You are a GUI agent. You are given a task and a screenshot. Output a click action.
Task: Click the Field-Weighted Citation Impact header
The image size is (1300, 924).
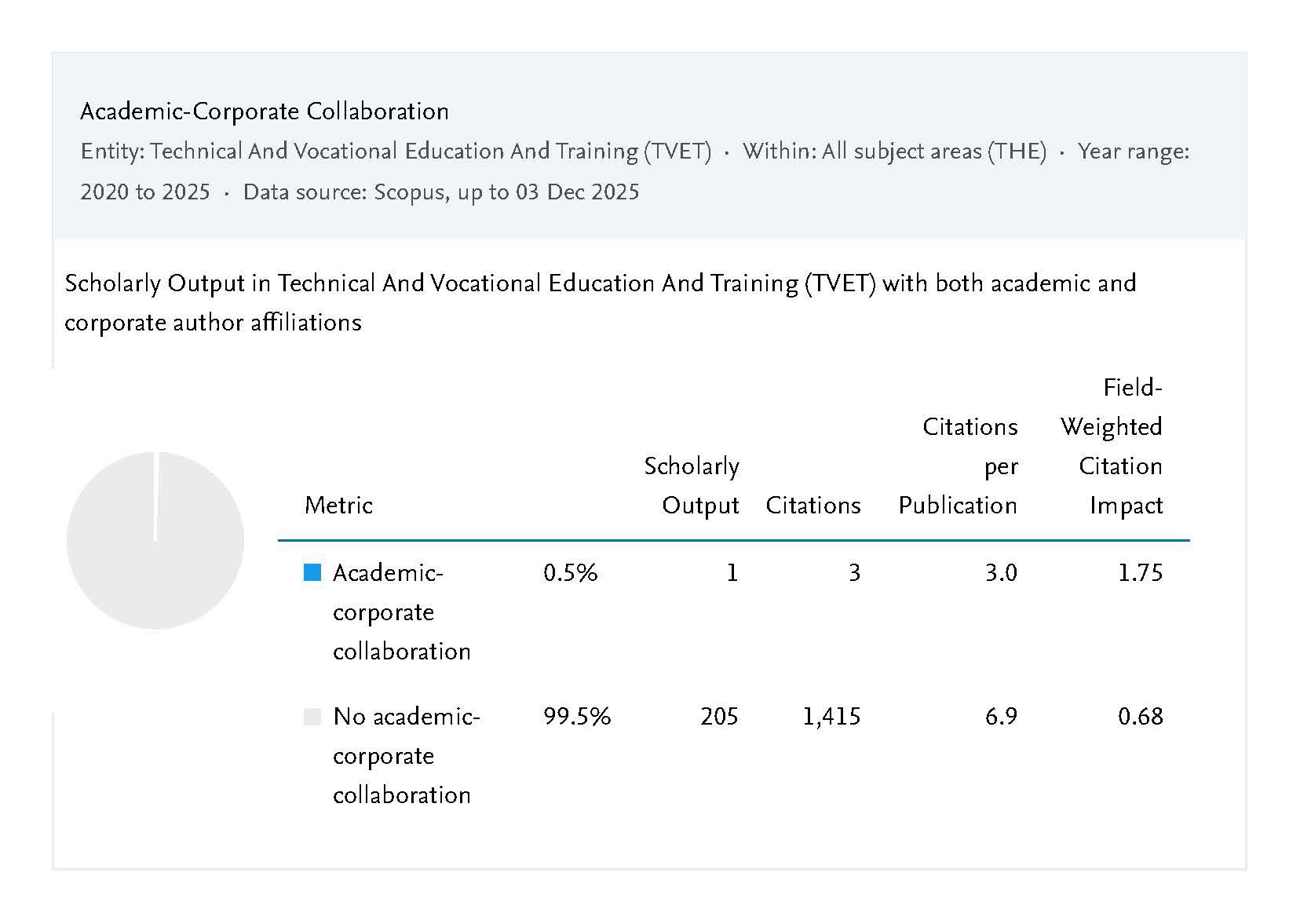tap(1112, 446)
